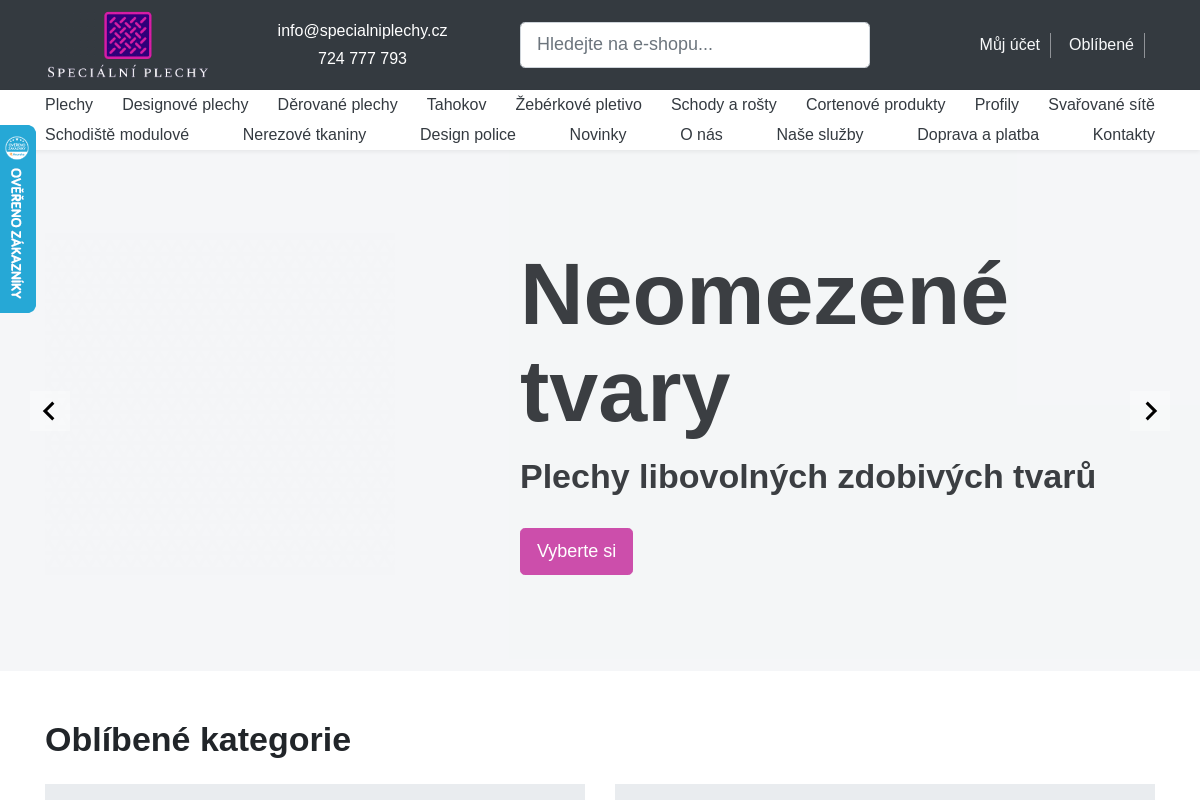Select Děrované plechy in navigation
This screenshot has width=1200, height=800.
[337, 105]
